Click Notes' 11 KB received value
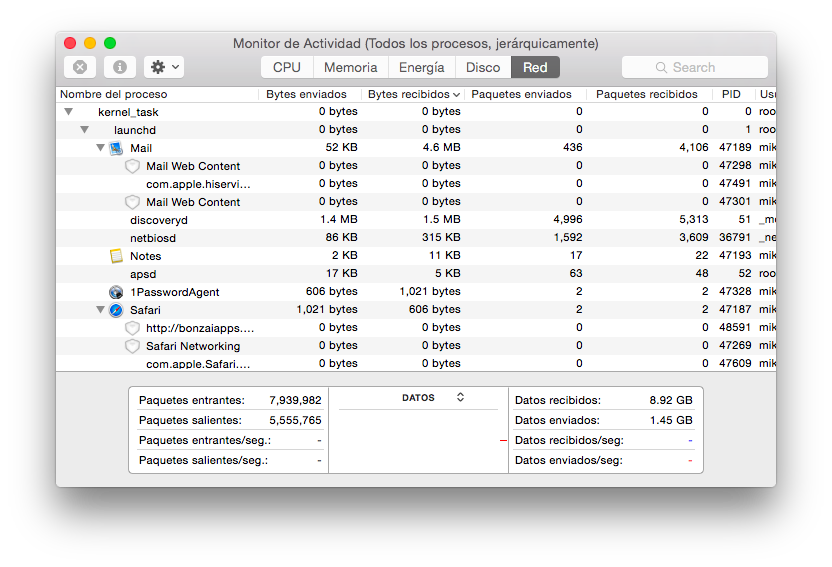Viewport: 832px width, 567px height. (x=445, y=256)
